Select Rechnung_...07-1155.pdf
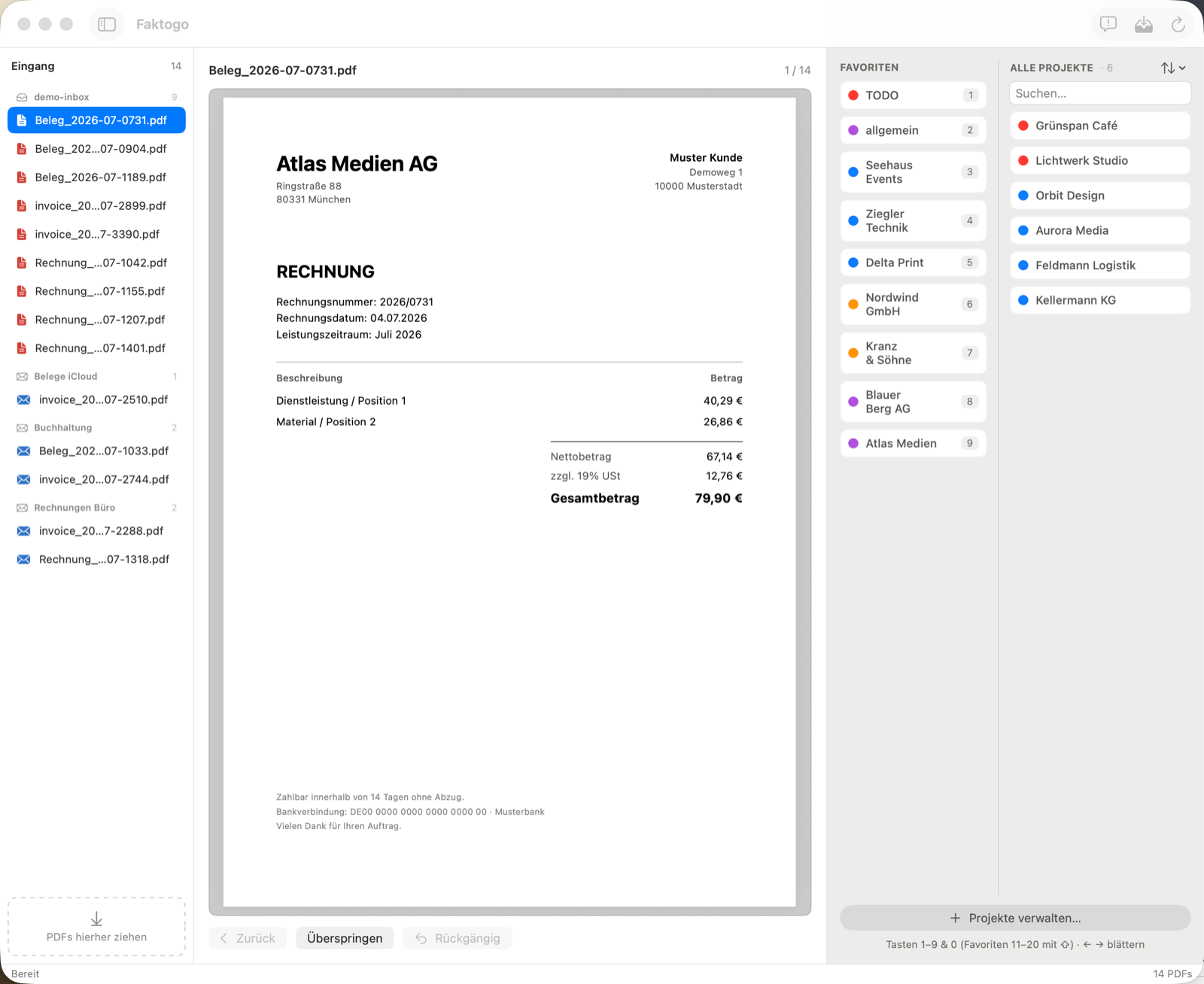Viewport: 1204px width, 984px height. 96,291
